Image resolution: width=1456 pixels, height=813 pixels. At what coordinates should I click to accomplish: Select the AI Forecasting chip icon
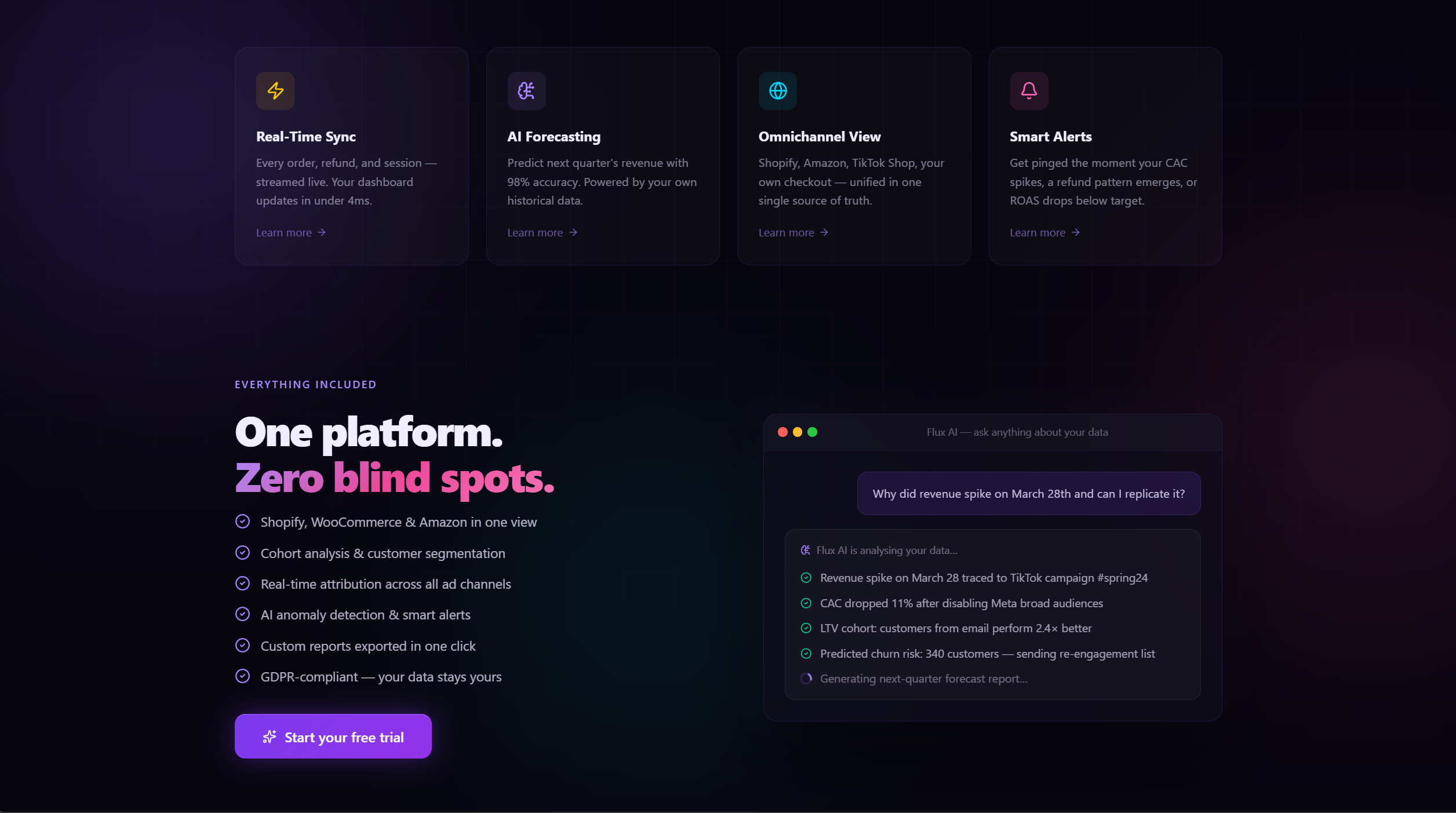(526, 91)
